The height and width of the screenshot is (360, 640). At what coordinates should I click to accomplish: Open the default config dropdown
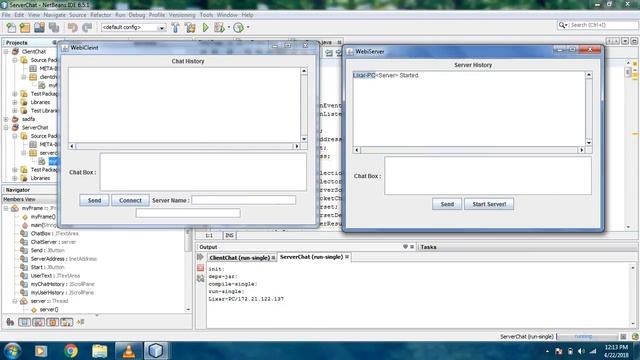tap(162, 28)
